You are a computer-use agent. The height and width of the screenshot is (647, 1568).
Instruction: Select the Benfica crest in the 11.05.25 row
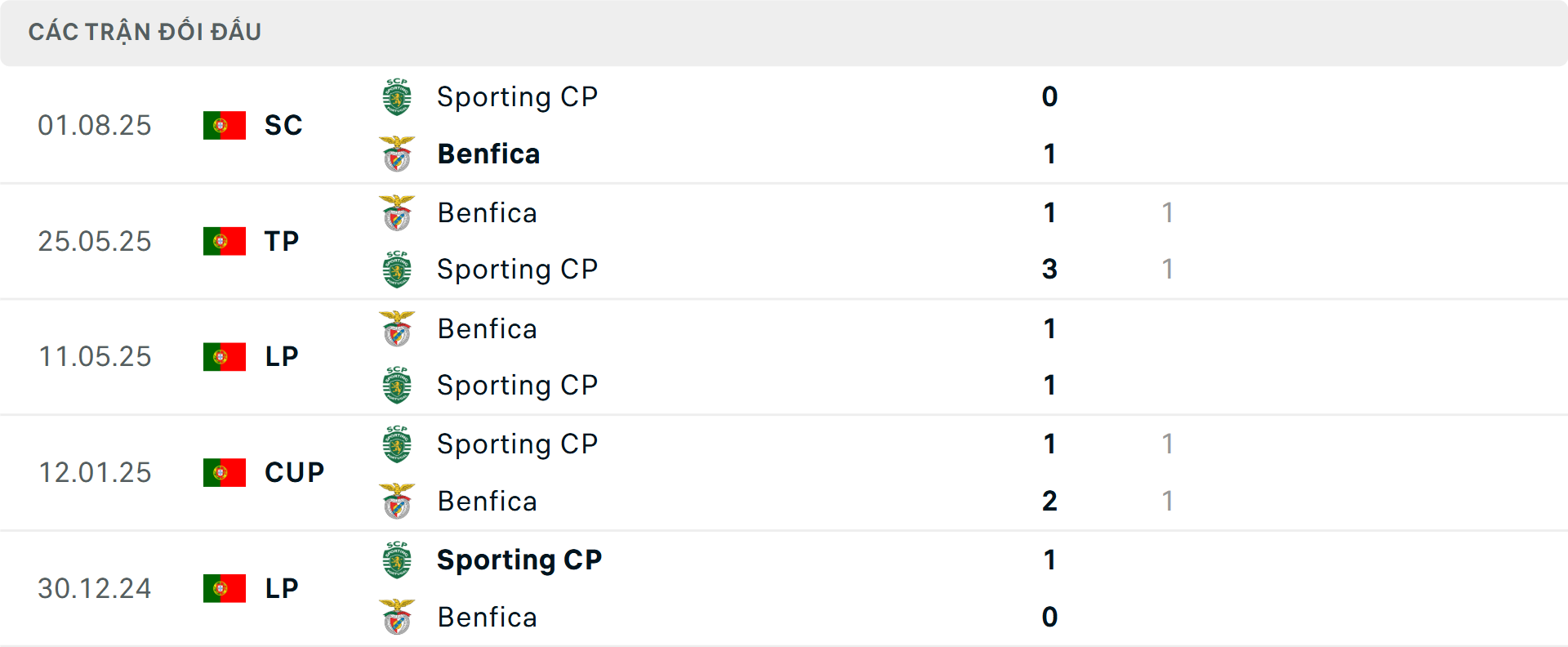pyautogui.click(x=397, y=328)
